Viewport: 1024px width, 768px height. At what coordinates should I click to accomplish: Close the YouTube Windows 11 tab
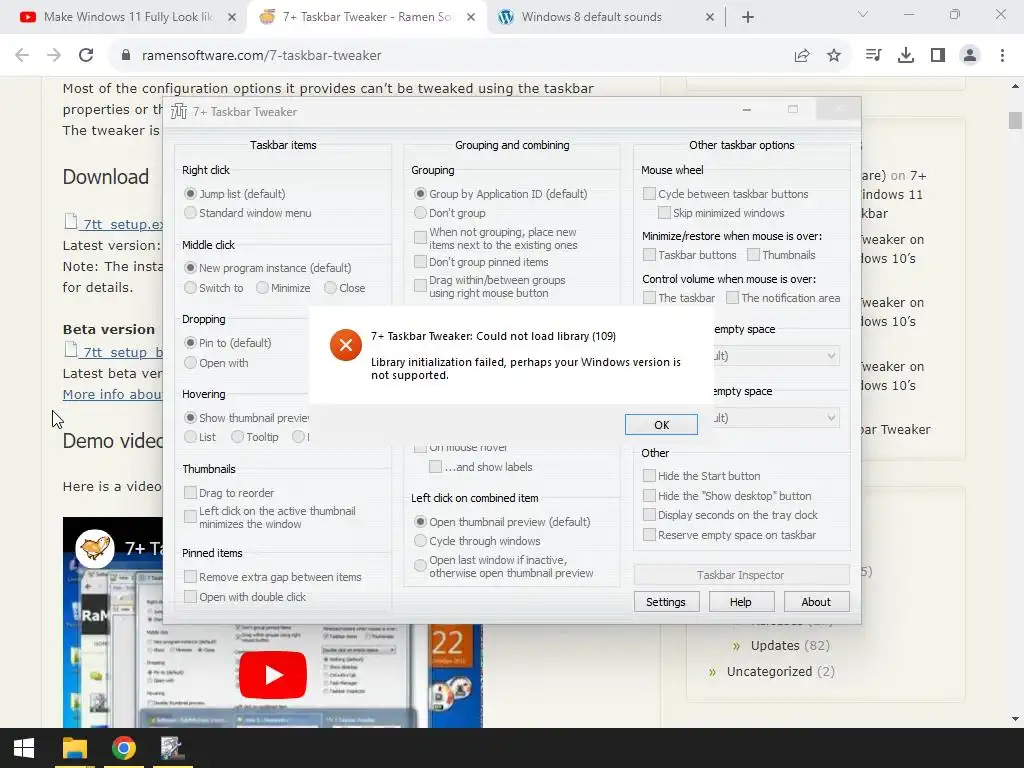[232, 17]
